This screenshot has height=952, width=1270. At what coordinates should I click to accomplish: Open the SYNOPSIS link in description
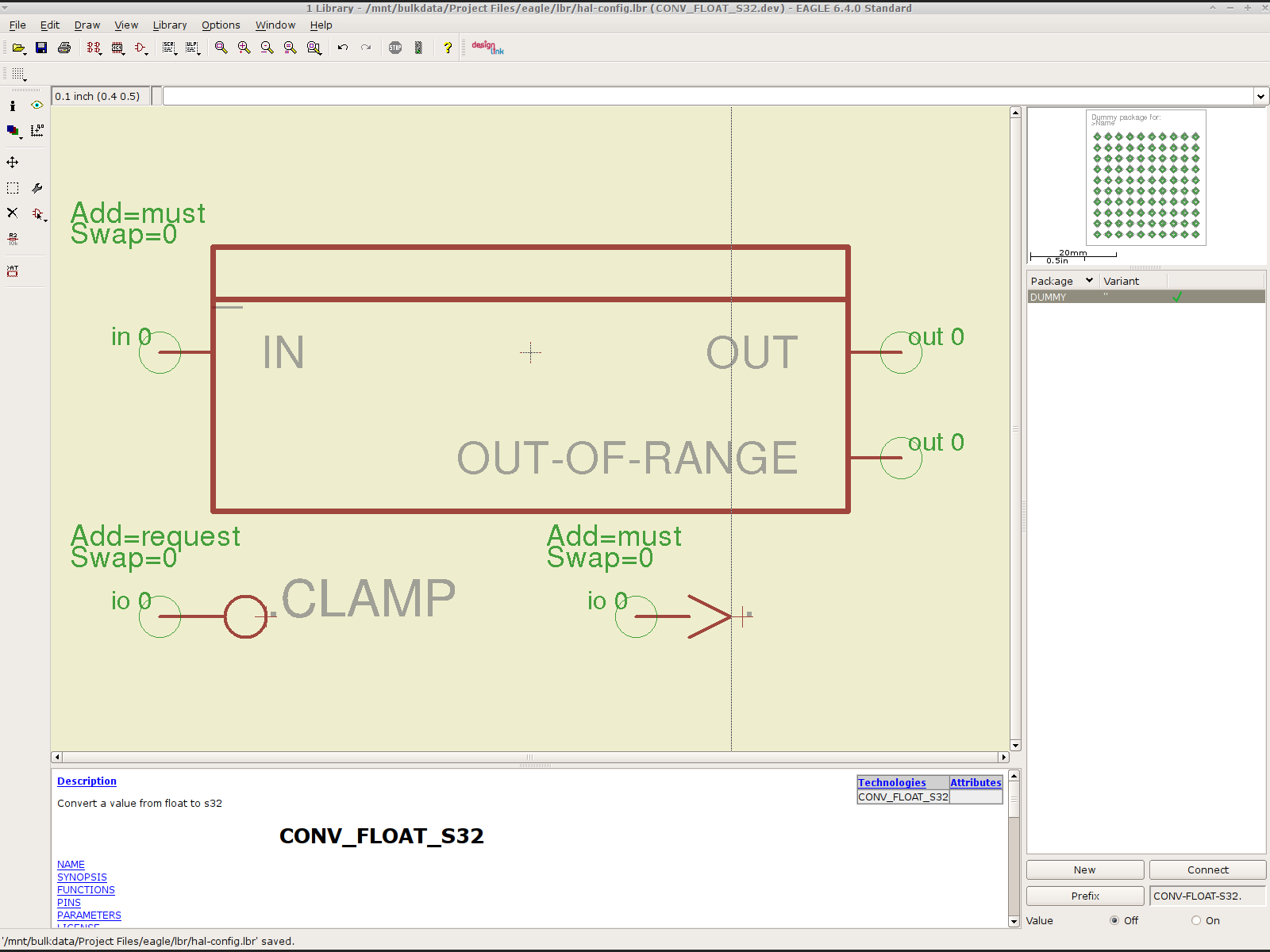[82, 877]
